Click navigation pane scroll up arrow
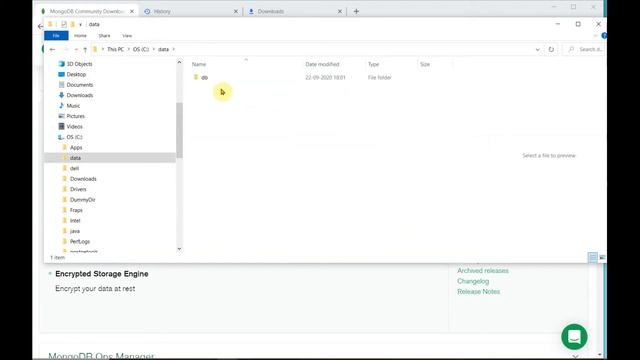This screenshot has width=640, height=360. pos(179,62)
